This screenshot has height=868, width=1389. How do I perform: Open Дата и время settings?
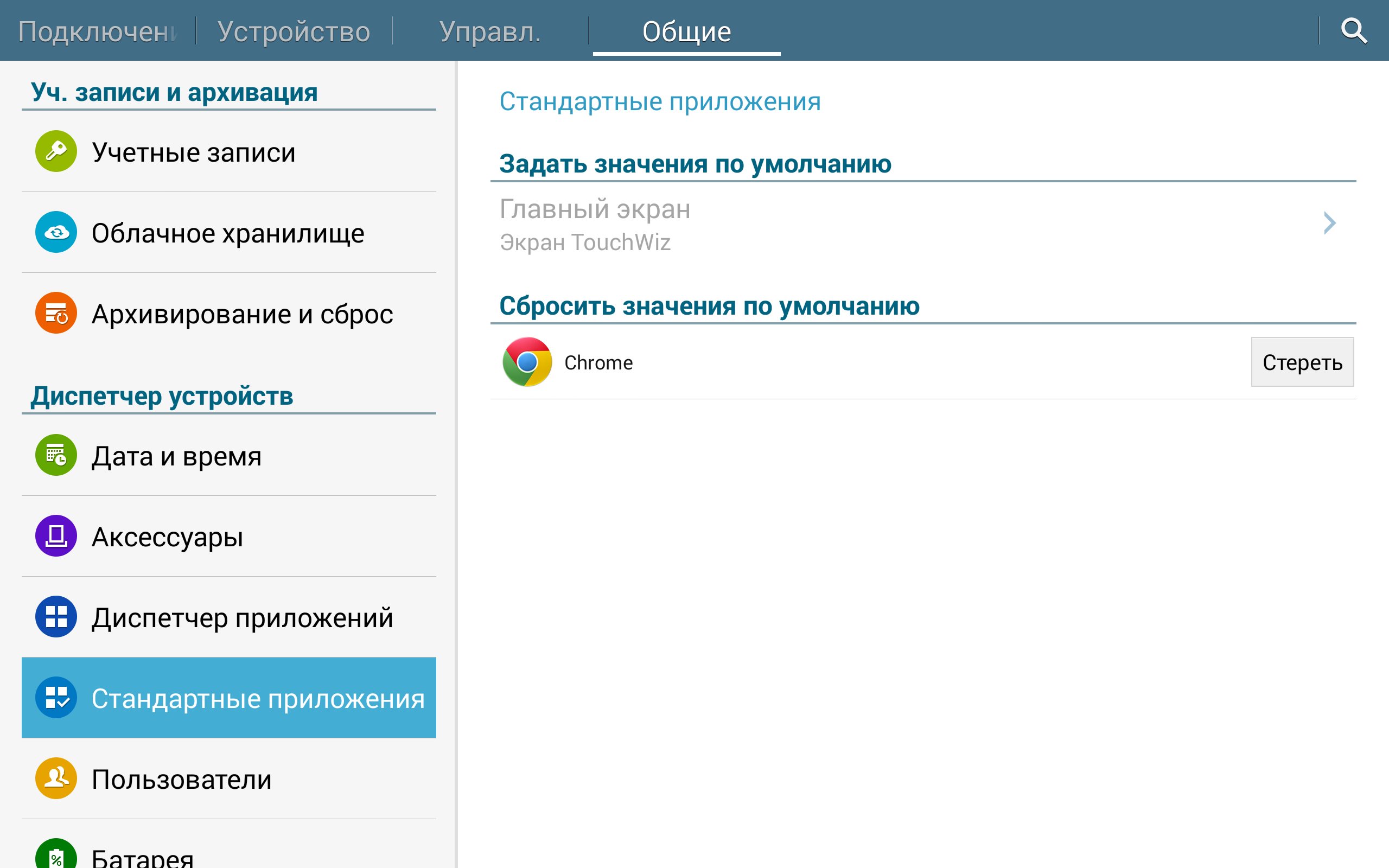click(x=229, y=455)
